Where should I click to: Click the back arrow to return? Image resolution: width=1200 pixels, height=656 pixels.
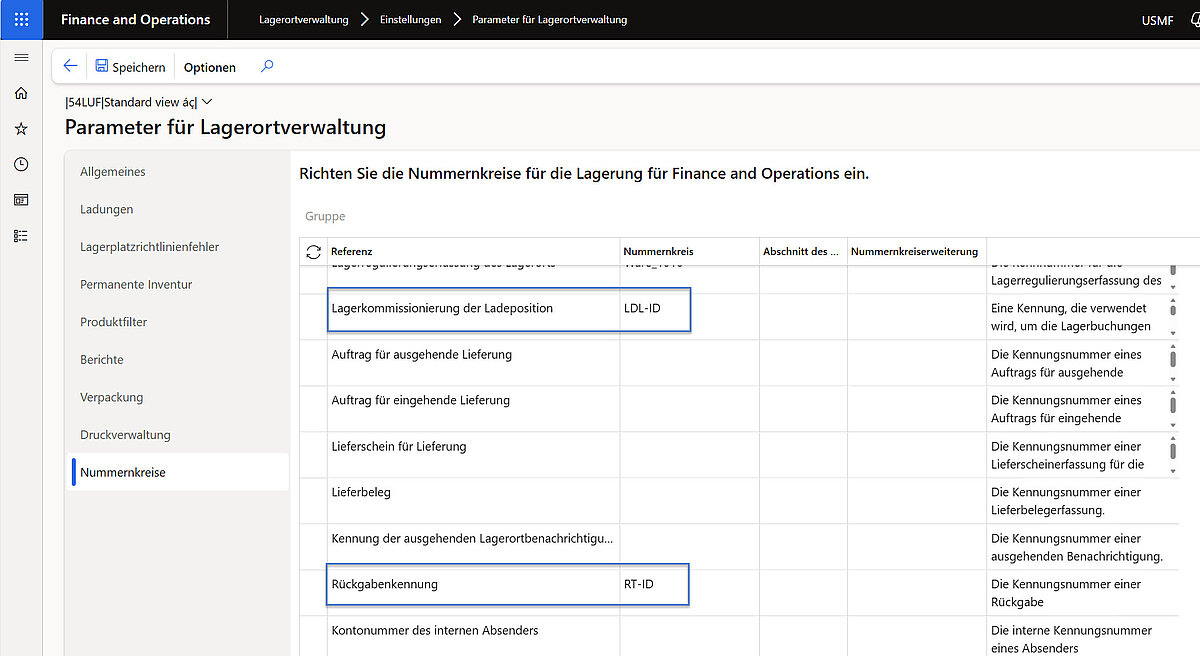coord(69,66)
